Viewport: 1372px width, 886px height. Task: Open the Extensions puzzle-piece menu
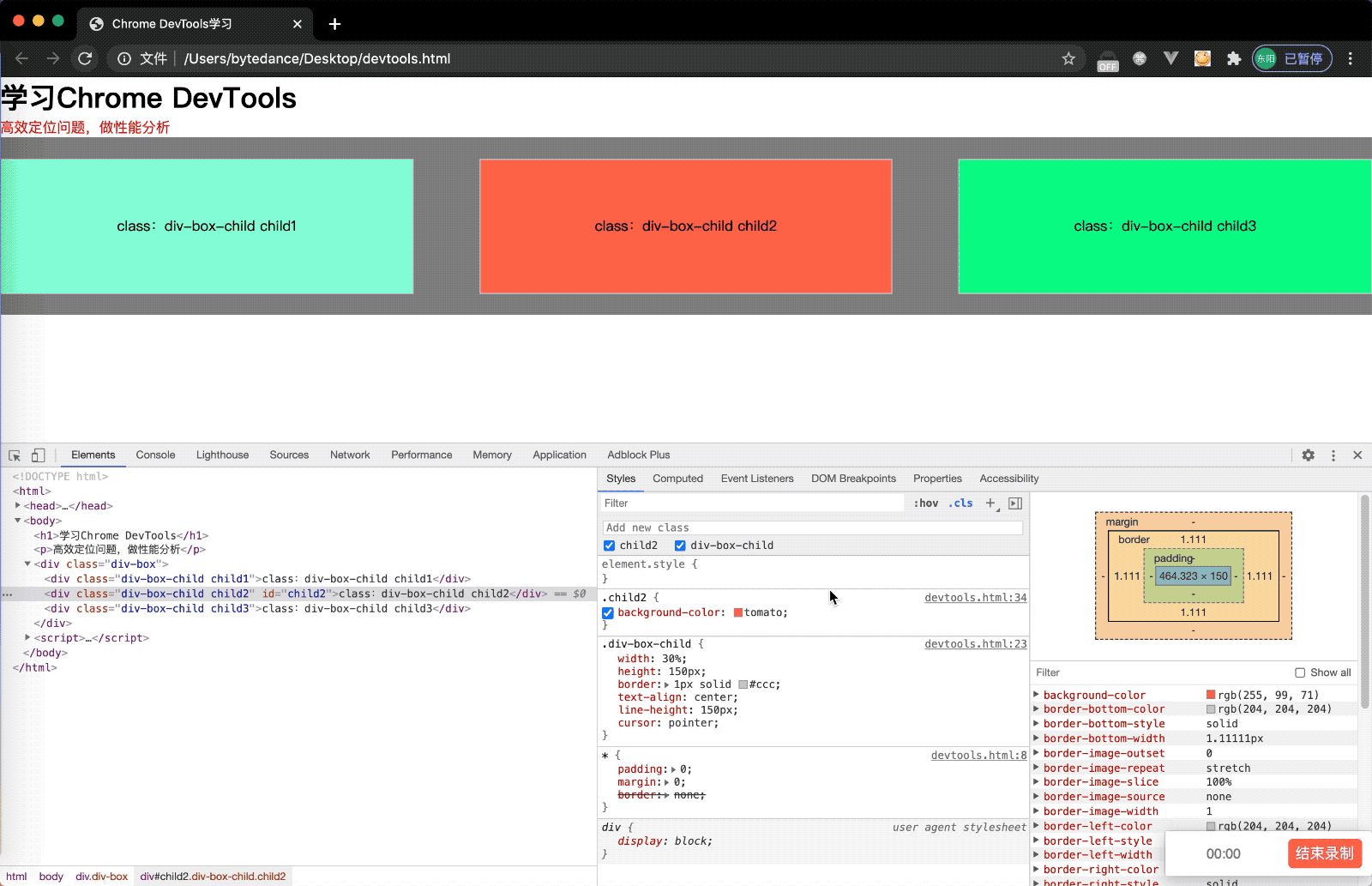coord(1234,58)
